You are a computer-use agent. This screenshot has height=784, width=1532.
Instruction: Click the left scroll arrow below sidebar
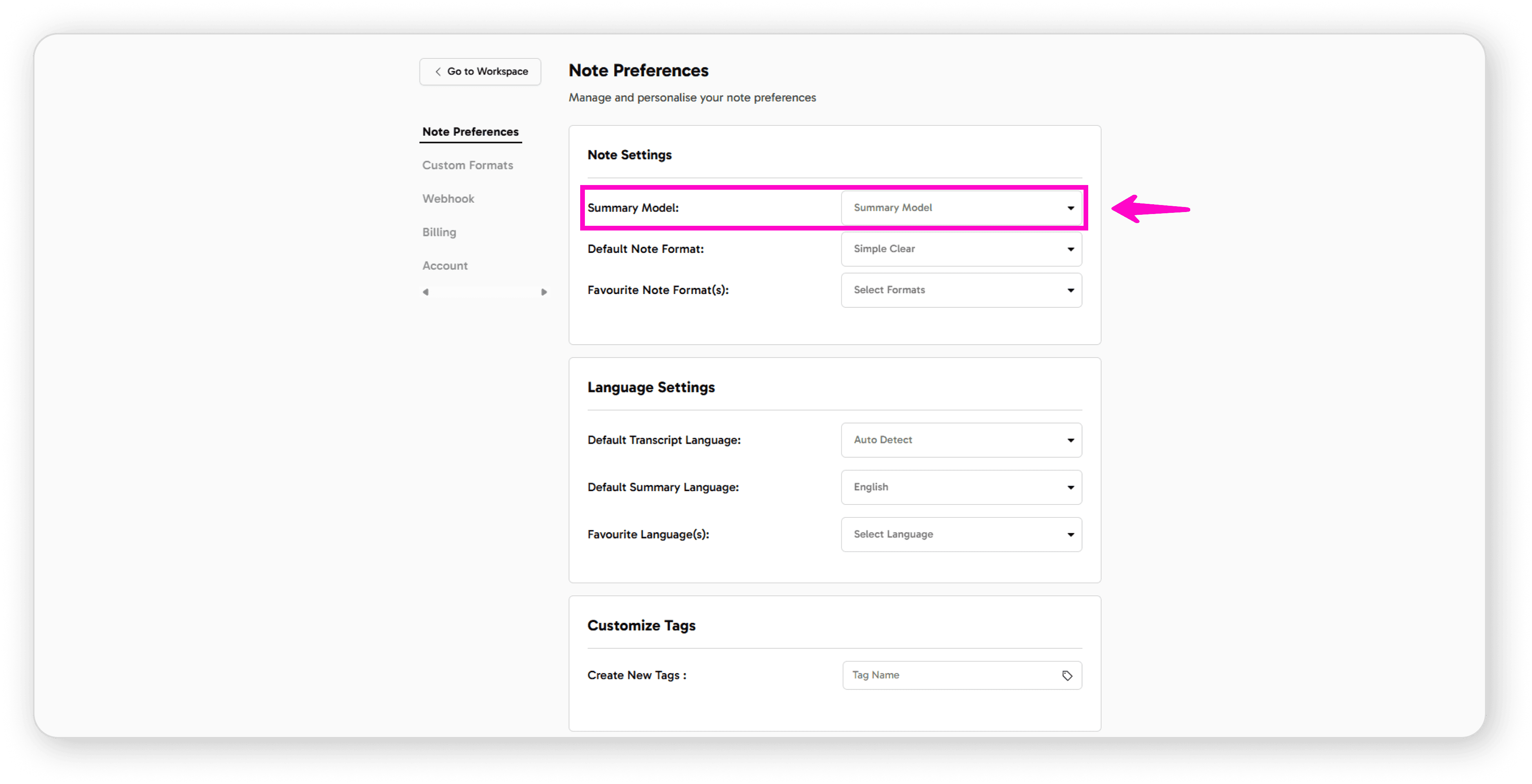pos(426,292)
